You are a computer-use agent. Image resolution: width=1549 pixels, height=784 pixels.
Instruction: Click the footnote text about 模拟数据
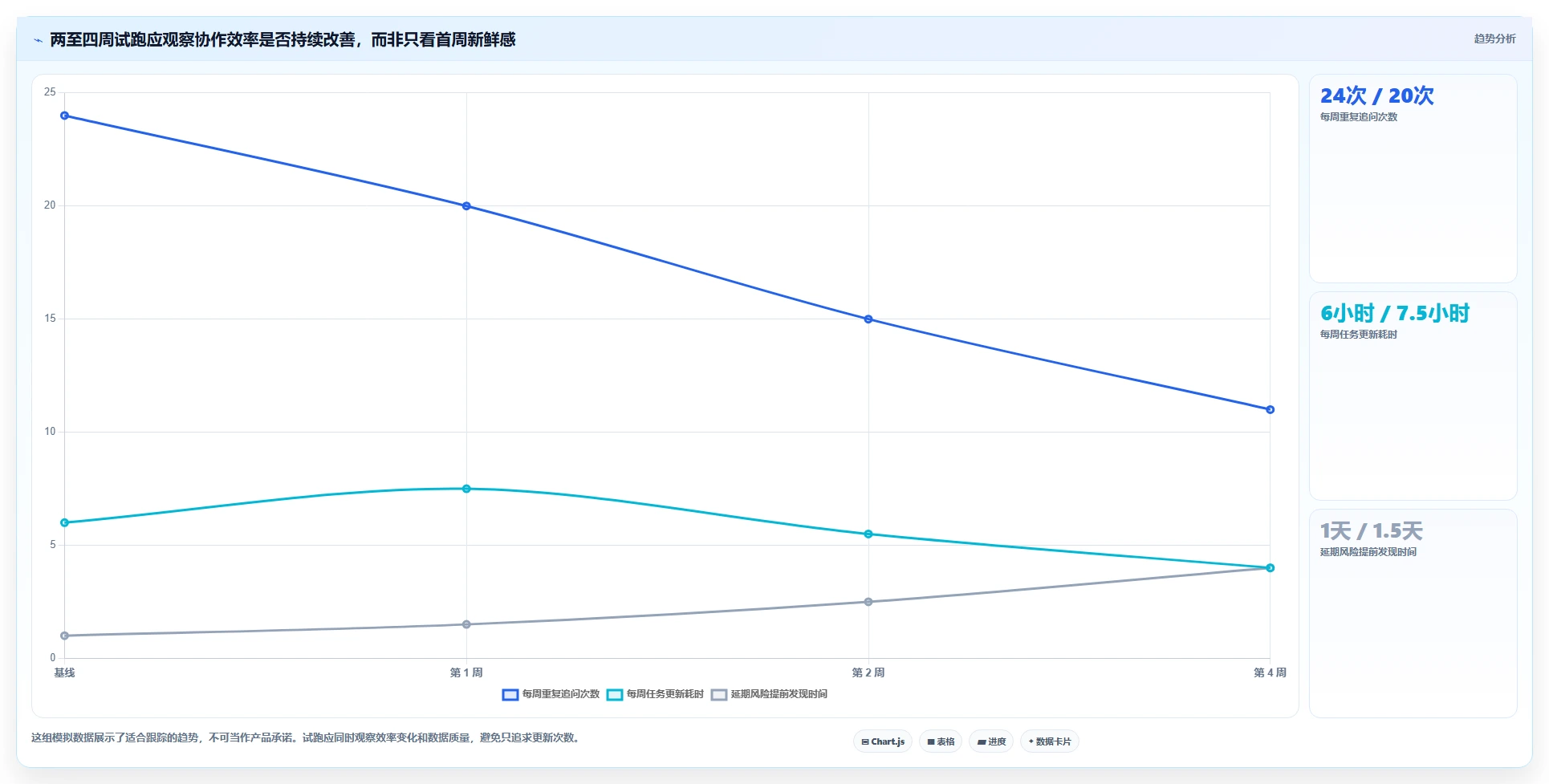pyautogui.click(x=306, y=737)
